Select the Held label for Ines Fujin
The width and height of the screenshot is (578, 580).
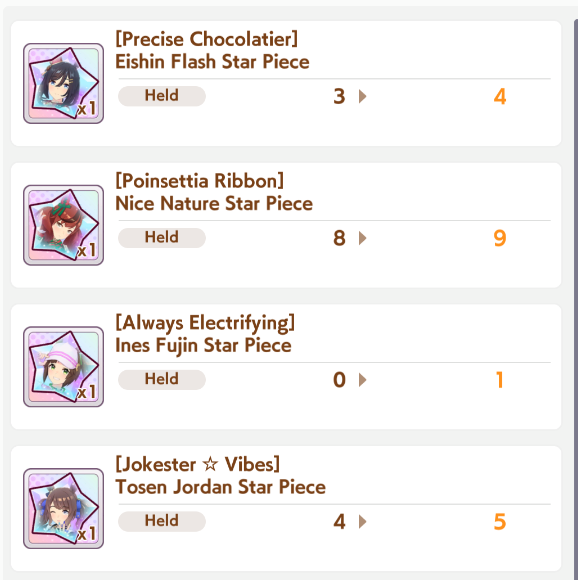[x=162, y=379]
